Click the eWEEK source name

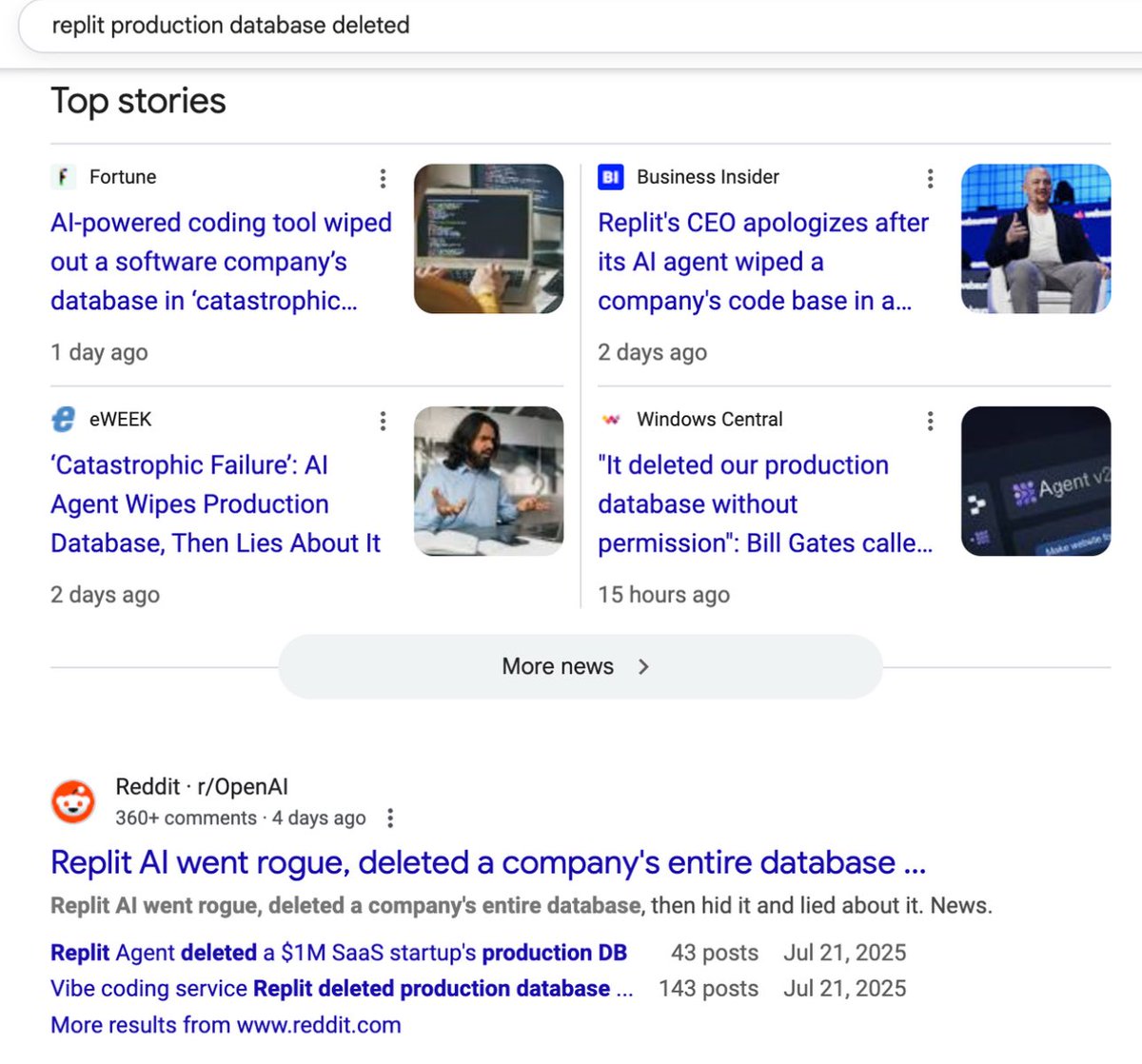(x=120, y=419)
